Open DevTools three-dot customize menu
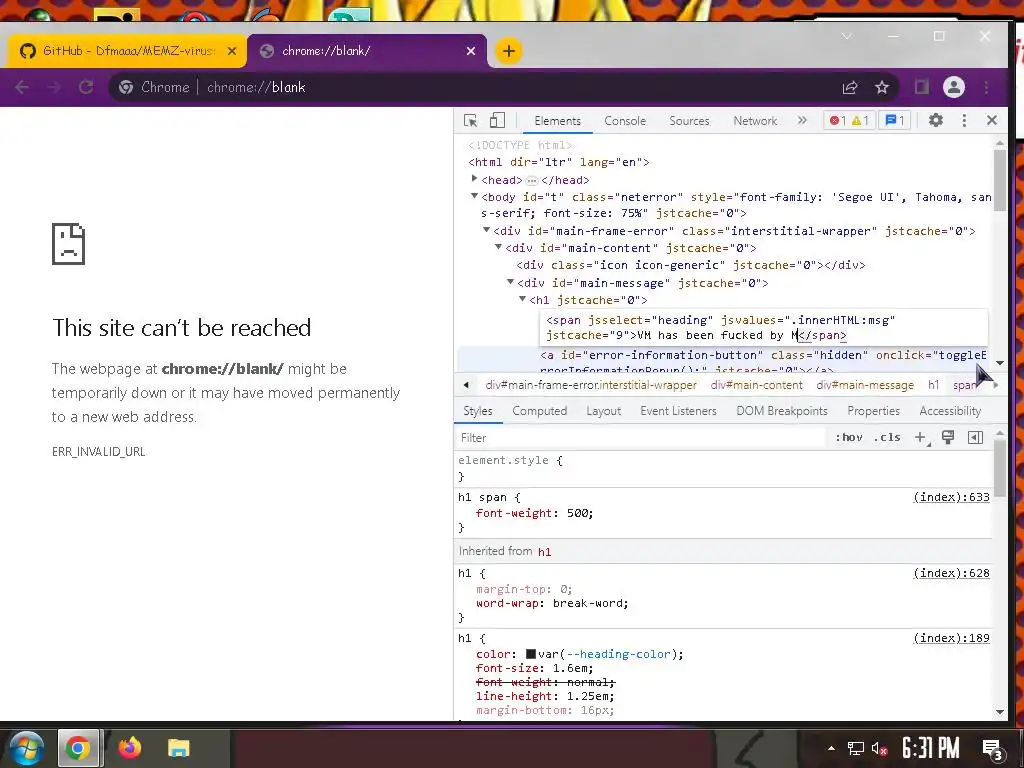 coord(964,120)
